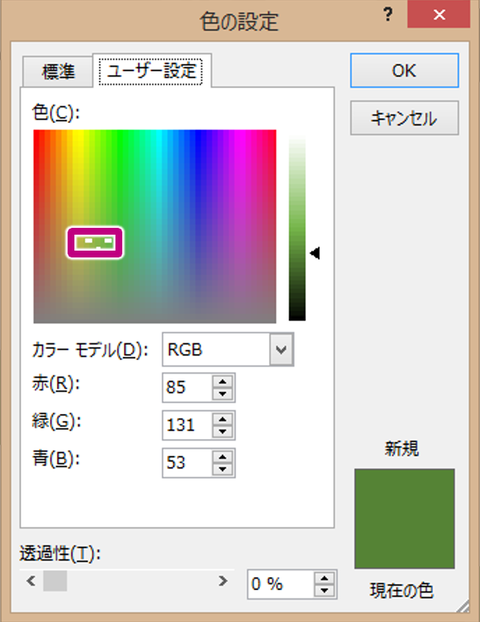
Task: Click the 緑(G) value field
Action: pos(187,425)
